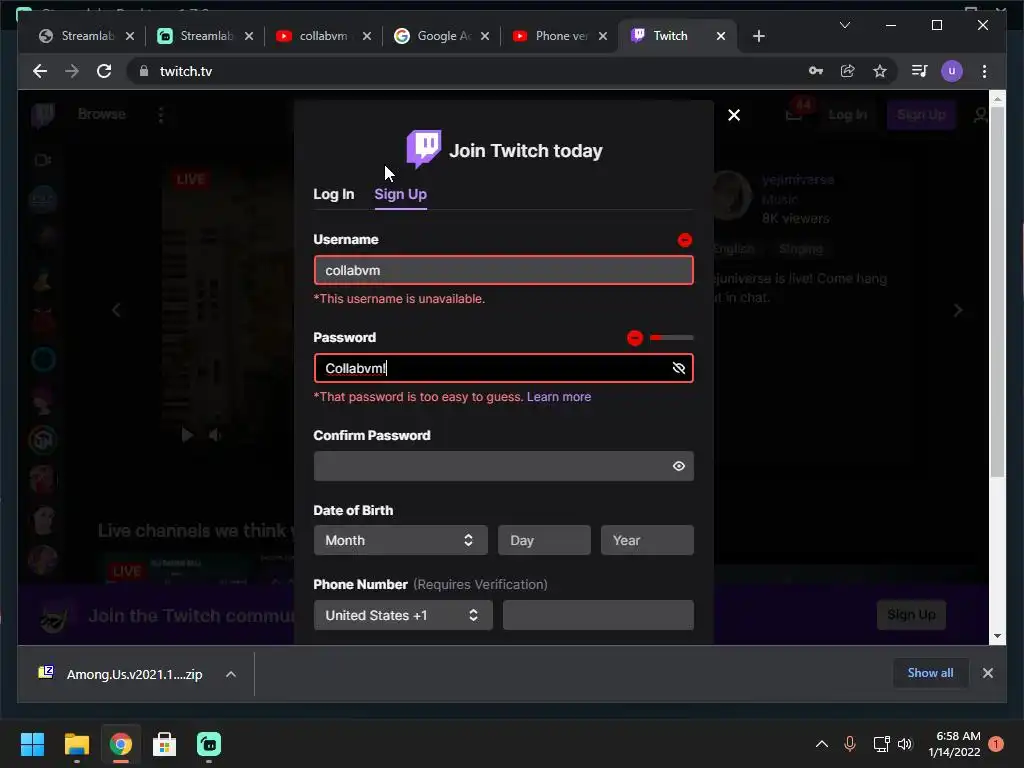Open Chrome three-dot menu

pos(984,71)
